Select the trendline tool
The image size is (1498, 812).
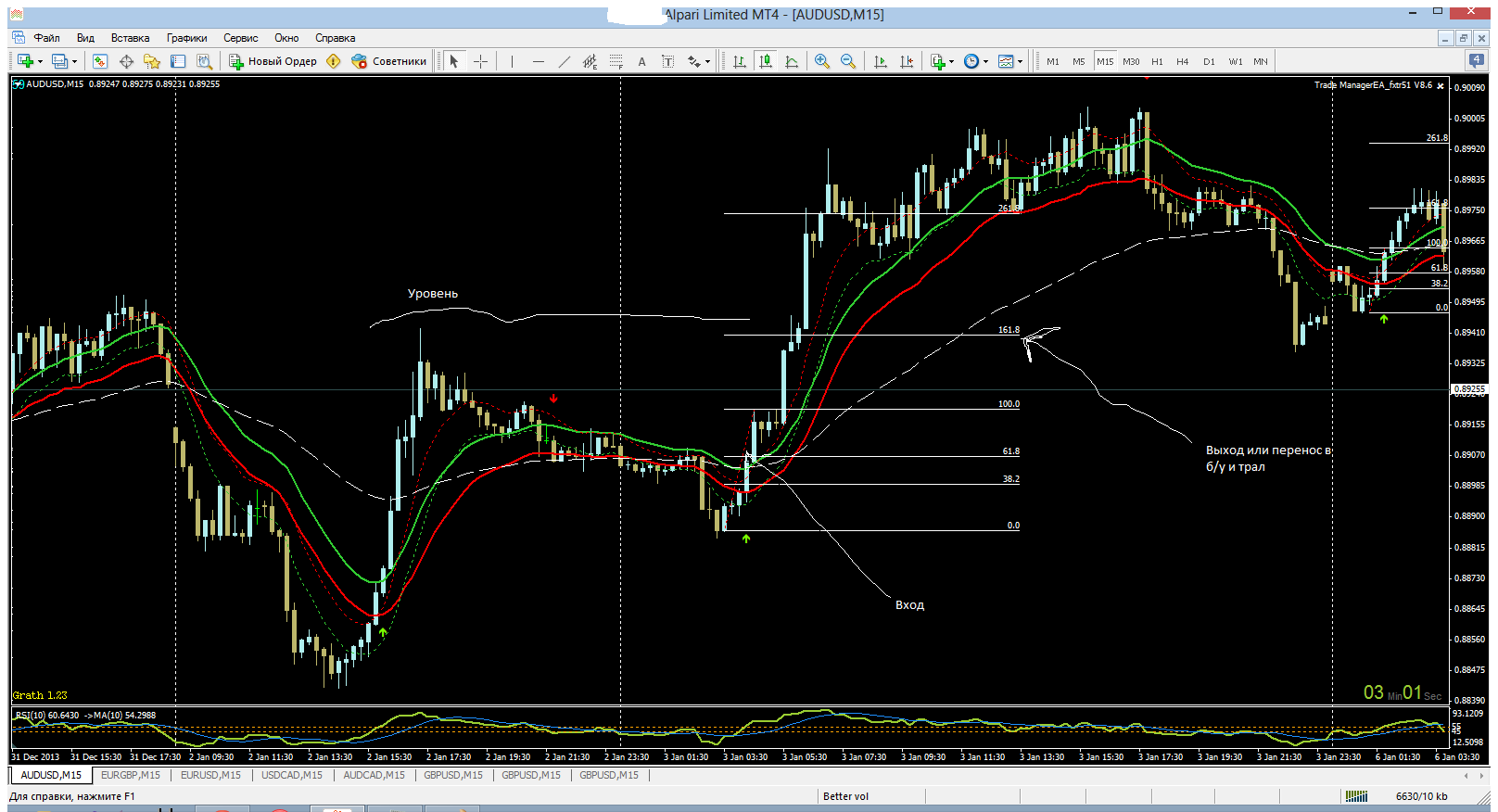click(564, 61)
